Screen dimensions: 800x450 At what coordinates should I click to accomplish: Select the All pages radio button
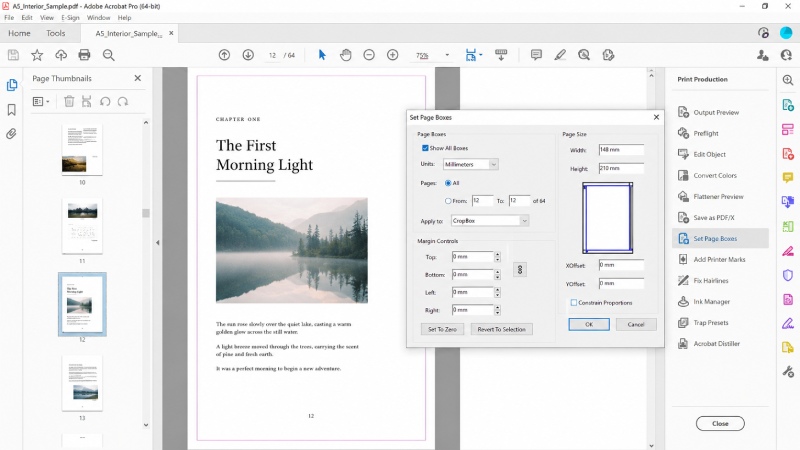448,183
